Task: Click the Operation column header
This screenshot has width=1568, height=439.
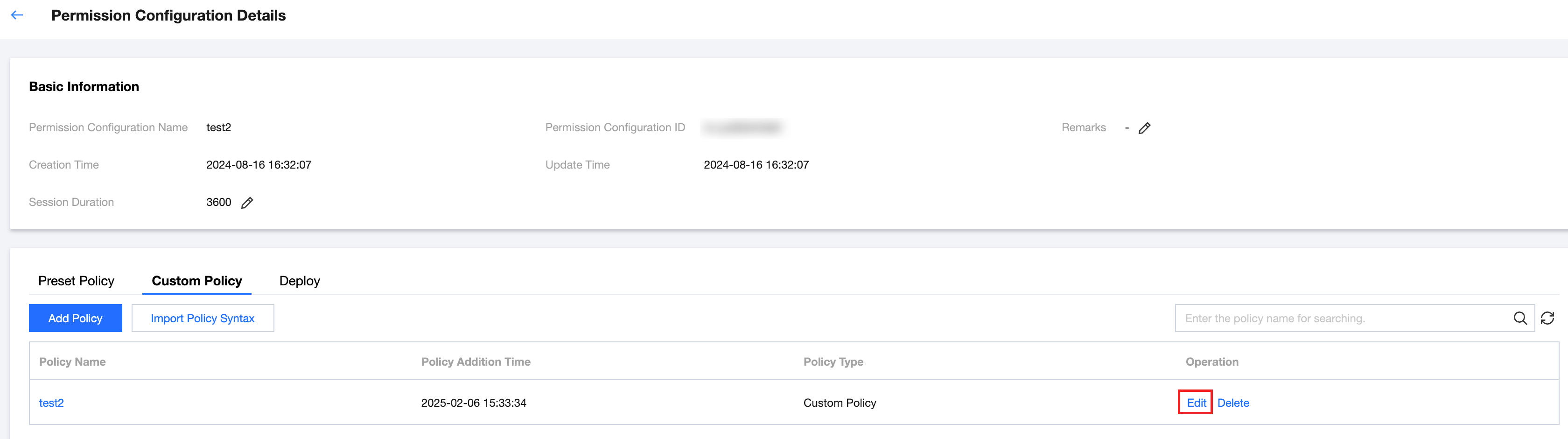Action: point(1211,361)
